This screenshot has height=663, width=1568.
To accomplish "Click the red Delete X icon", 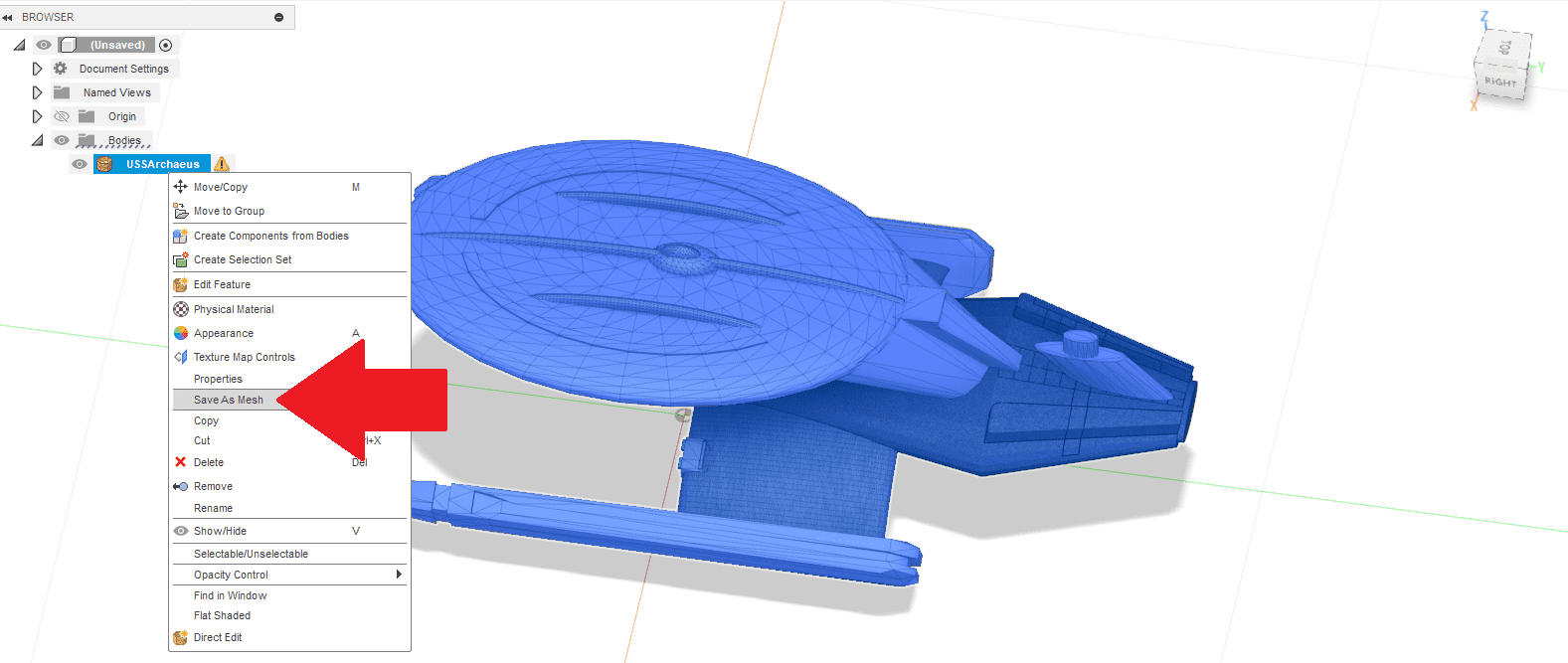I will pos(180,462).
